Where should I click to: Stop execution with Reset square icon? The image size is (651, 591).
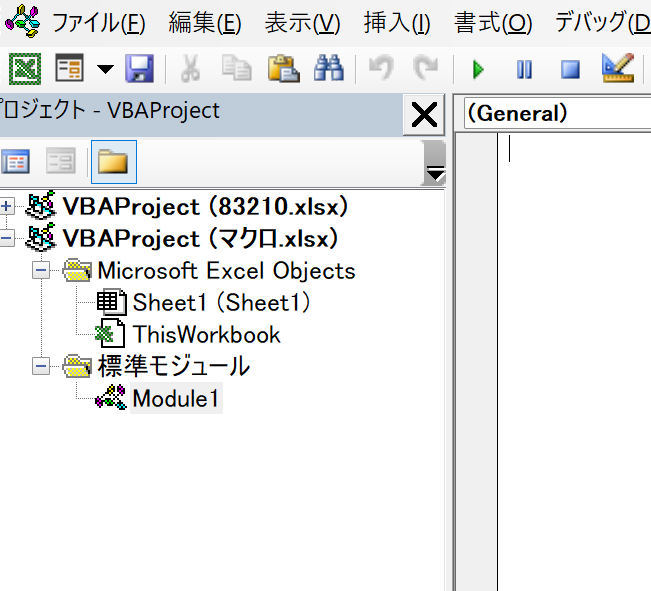(570, 69)
